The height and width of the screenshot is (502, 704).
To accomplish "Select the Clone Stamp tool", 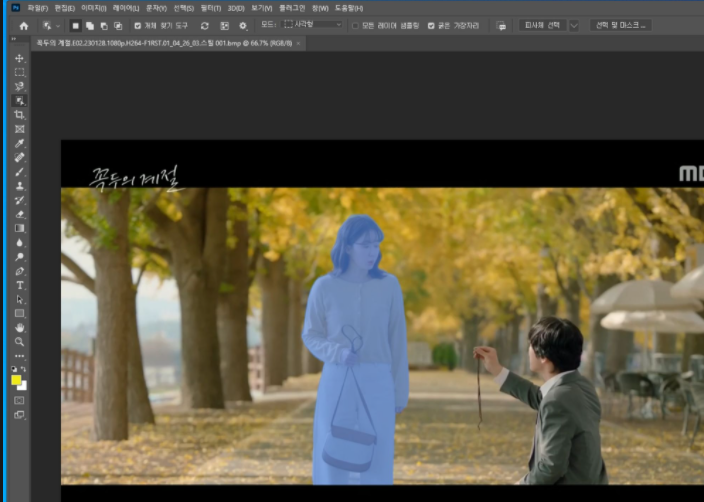I will [x=19, y=186].
